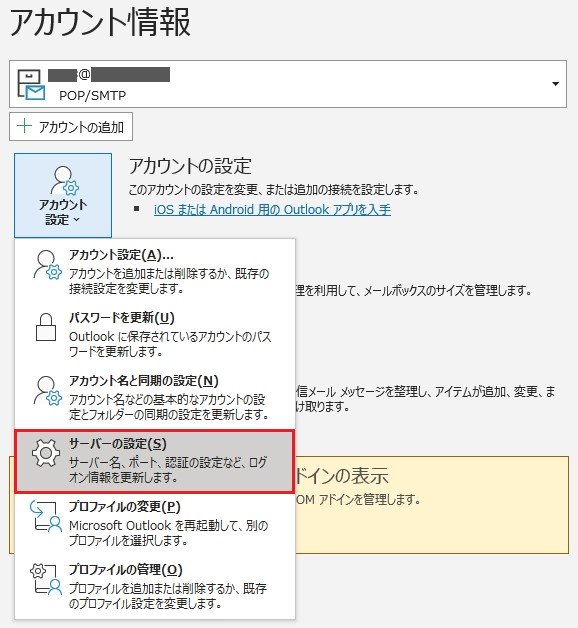Image resolution: width=578 pixels, height=628 pixels.
Task: Click the green plus icon for adding account
Action: click(x=24, y=126)
